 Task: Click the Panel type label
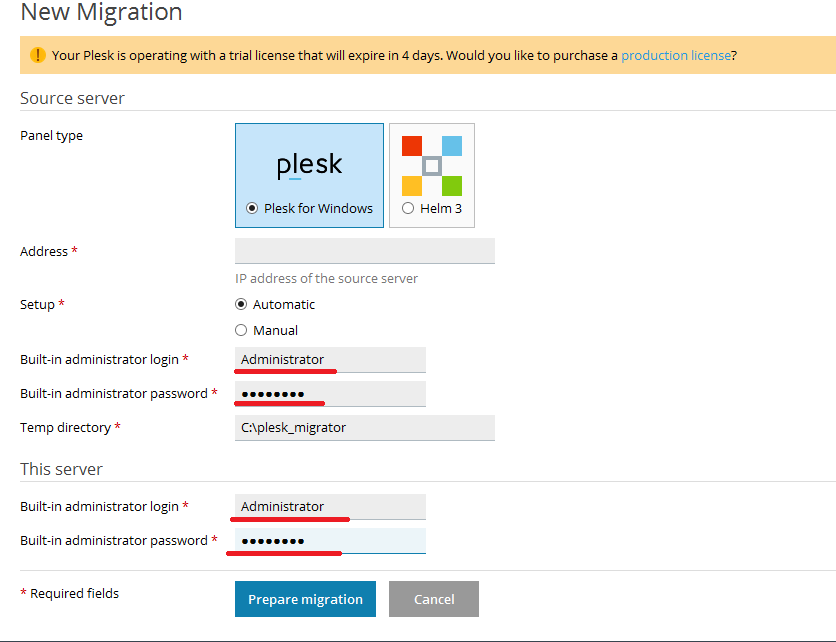52,136
